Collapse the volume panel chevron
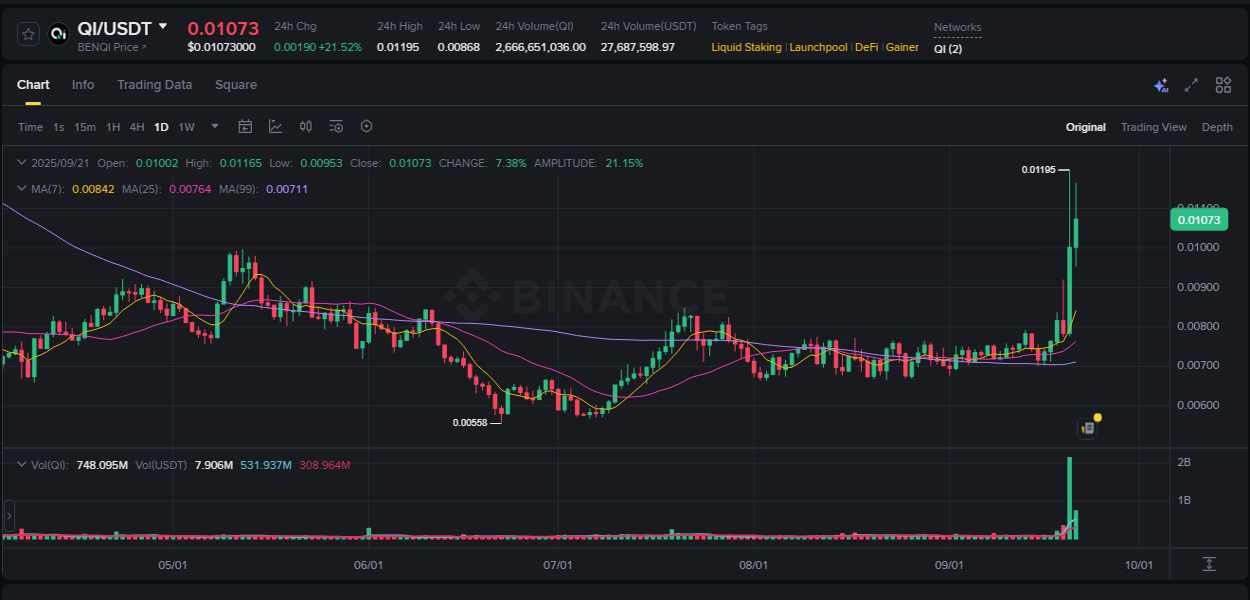Viewport: 1250px width, 600px height. click(x=22, y=464)
